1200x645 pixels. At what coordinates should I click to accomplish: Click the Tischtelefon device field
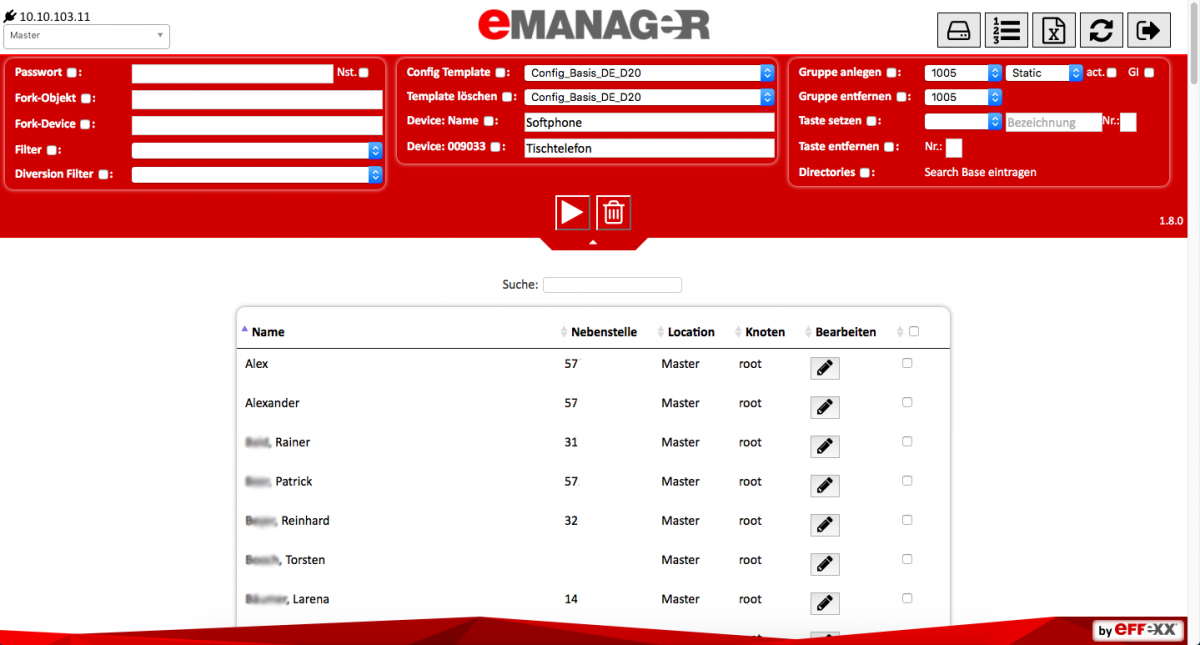pos(650,148)
